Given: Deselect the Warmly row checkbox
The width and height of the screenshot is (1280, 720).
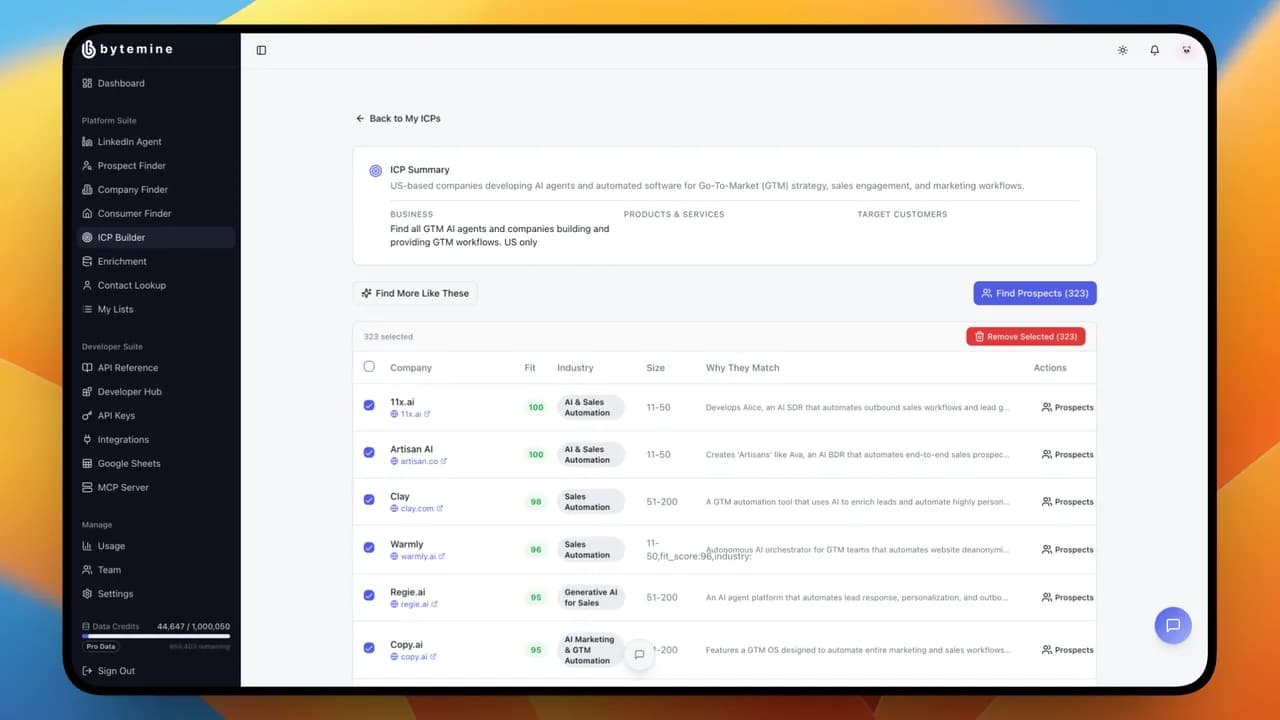Looking at the screenshot, I should click(x=369, y=548).
